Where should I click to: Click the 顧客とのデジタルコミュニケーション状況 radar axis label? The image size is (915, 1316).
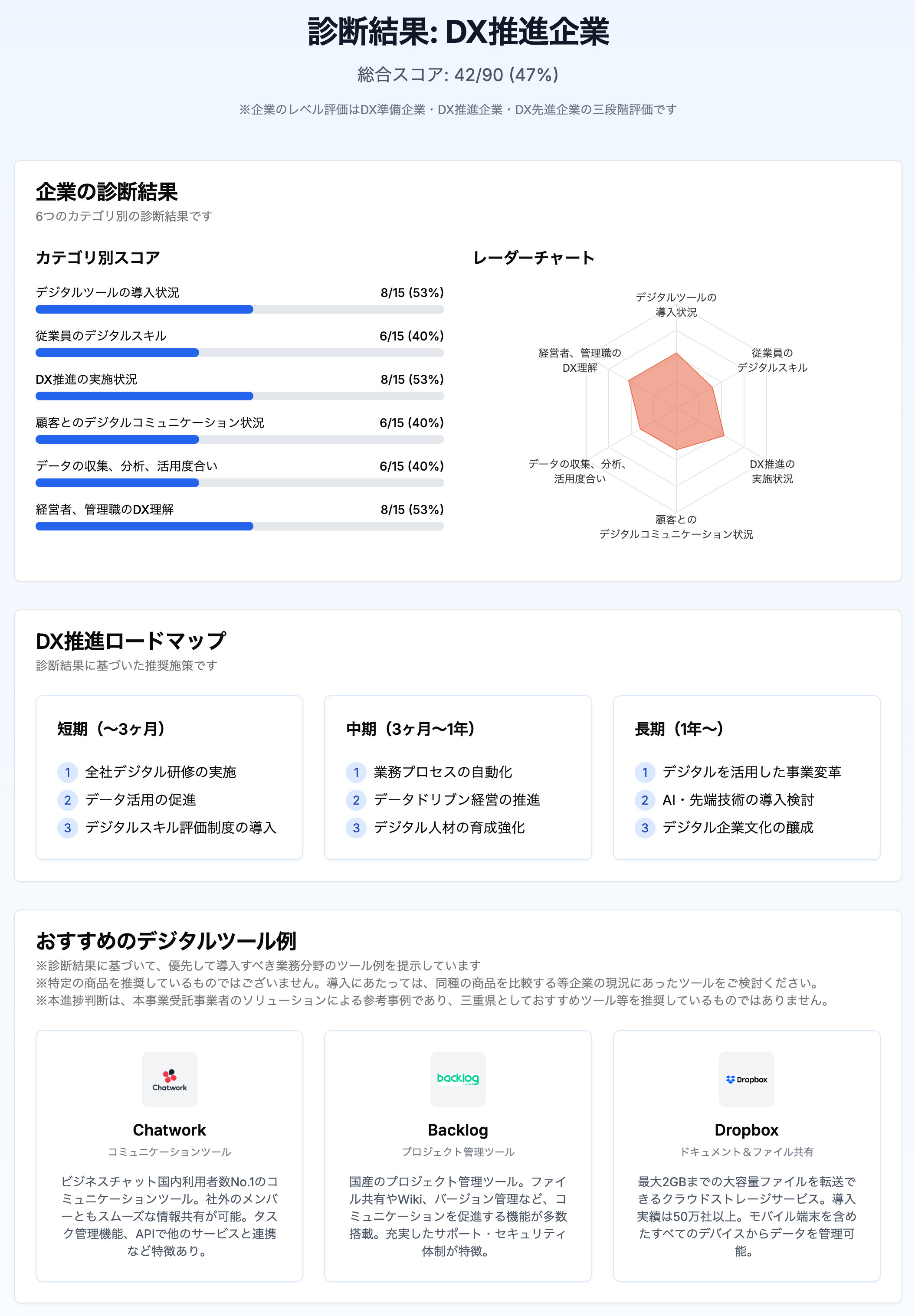click(x=676, y=527)
